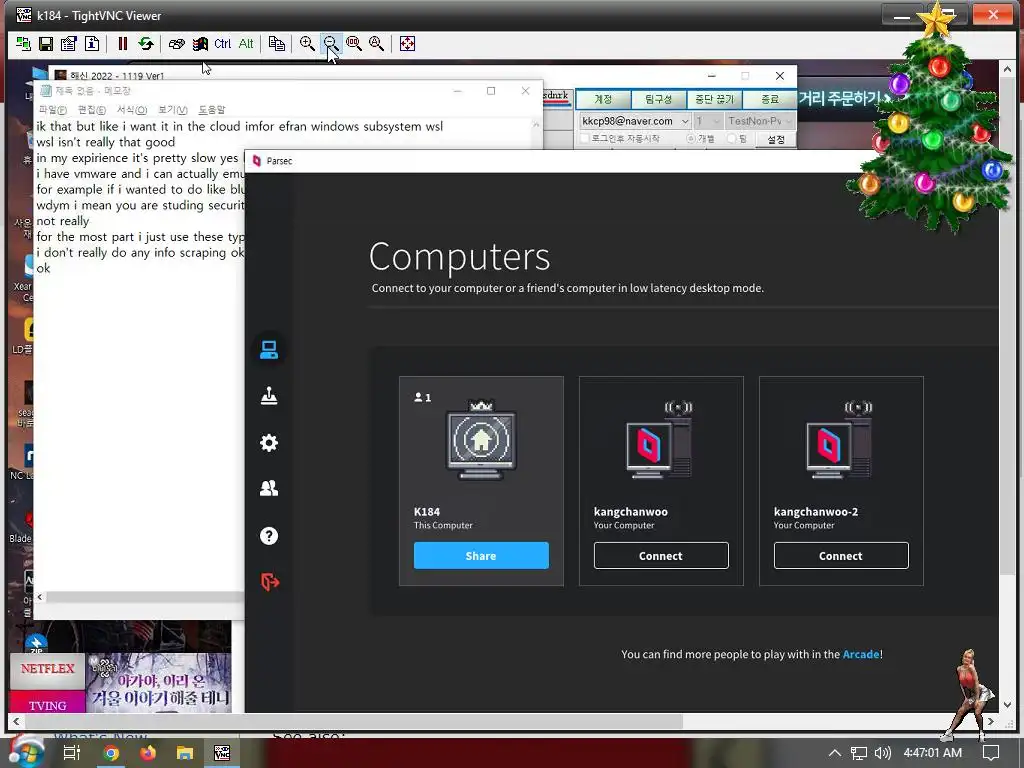Click the kangchanwoo computer image
This screenshot has width=1024, height=768.
[660, 440]
